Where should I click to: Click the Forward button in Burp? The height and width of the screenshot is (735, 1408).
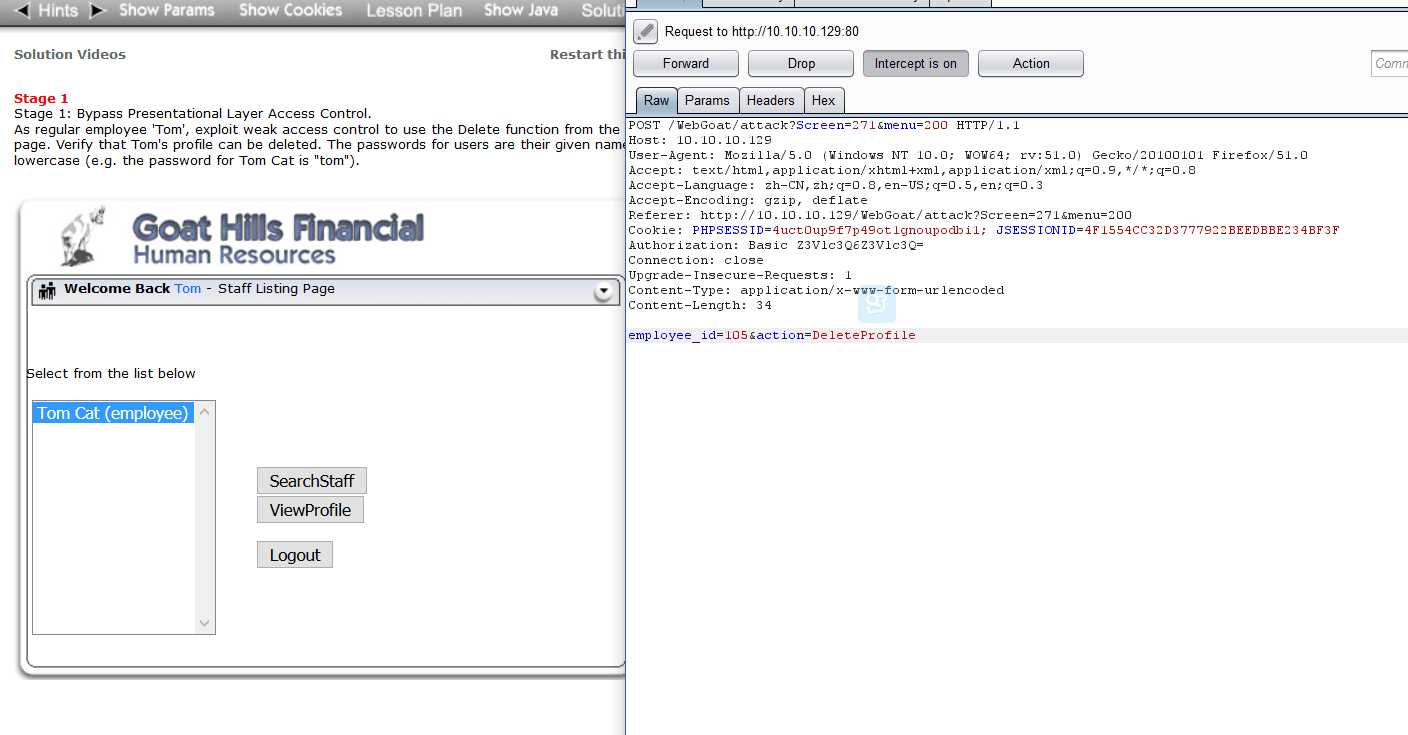pyautogui.click(x=686, y=63)
